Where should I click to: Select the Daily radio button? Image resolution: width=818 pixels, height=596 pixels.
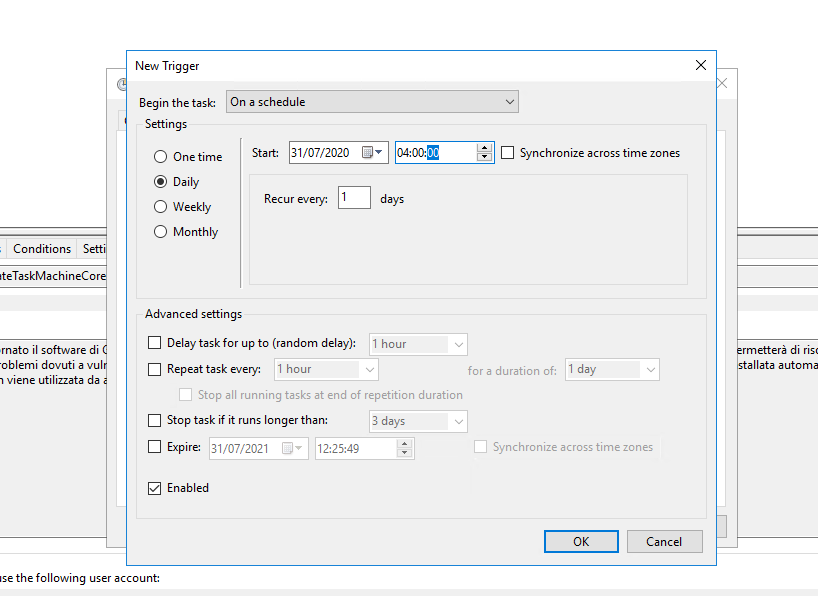pos(160,182)
